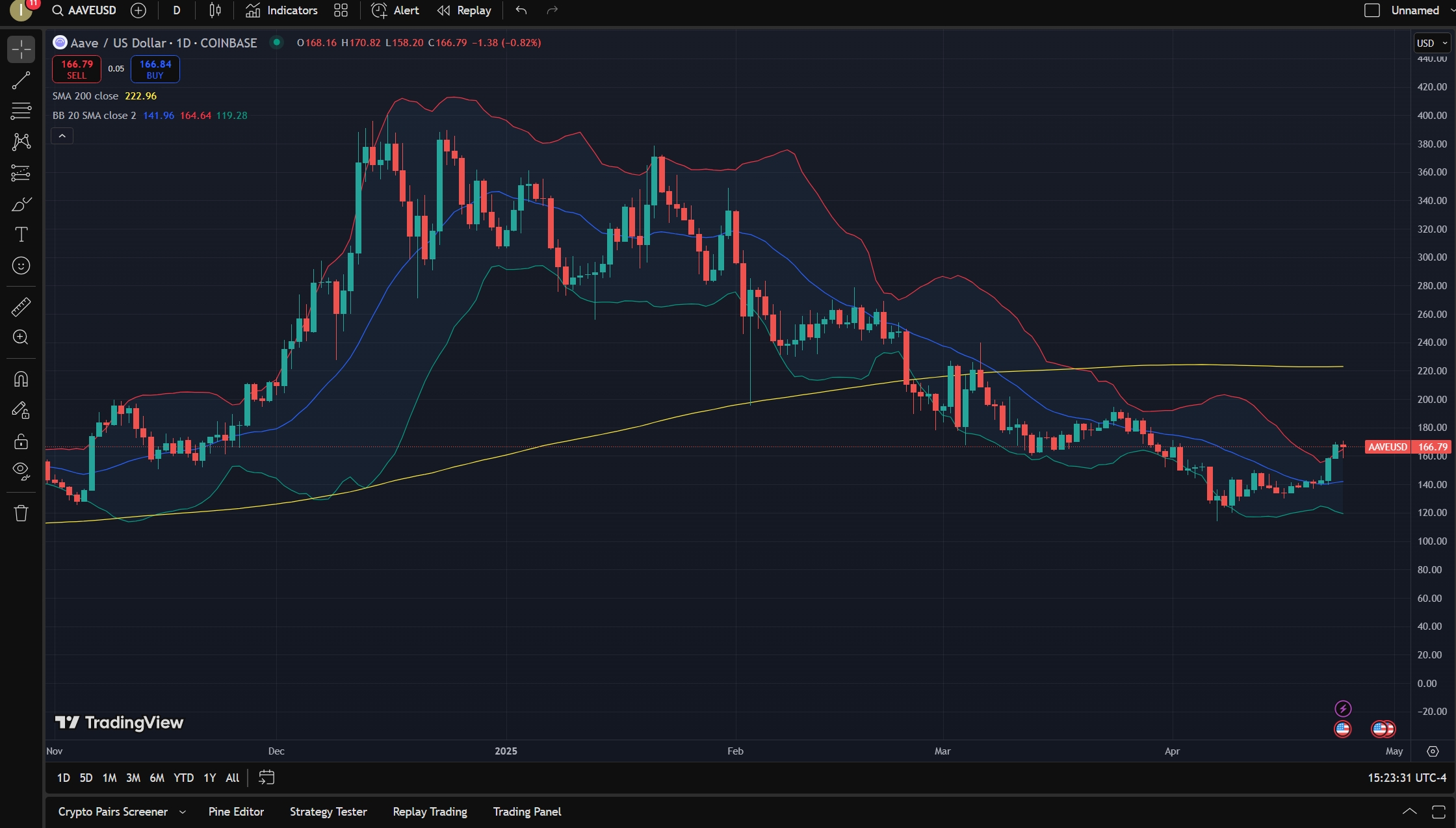This screenshot has width=1456, height=828.
Task: Open the Strategy Tester tab
Action: pos(328,812)
